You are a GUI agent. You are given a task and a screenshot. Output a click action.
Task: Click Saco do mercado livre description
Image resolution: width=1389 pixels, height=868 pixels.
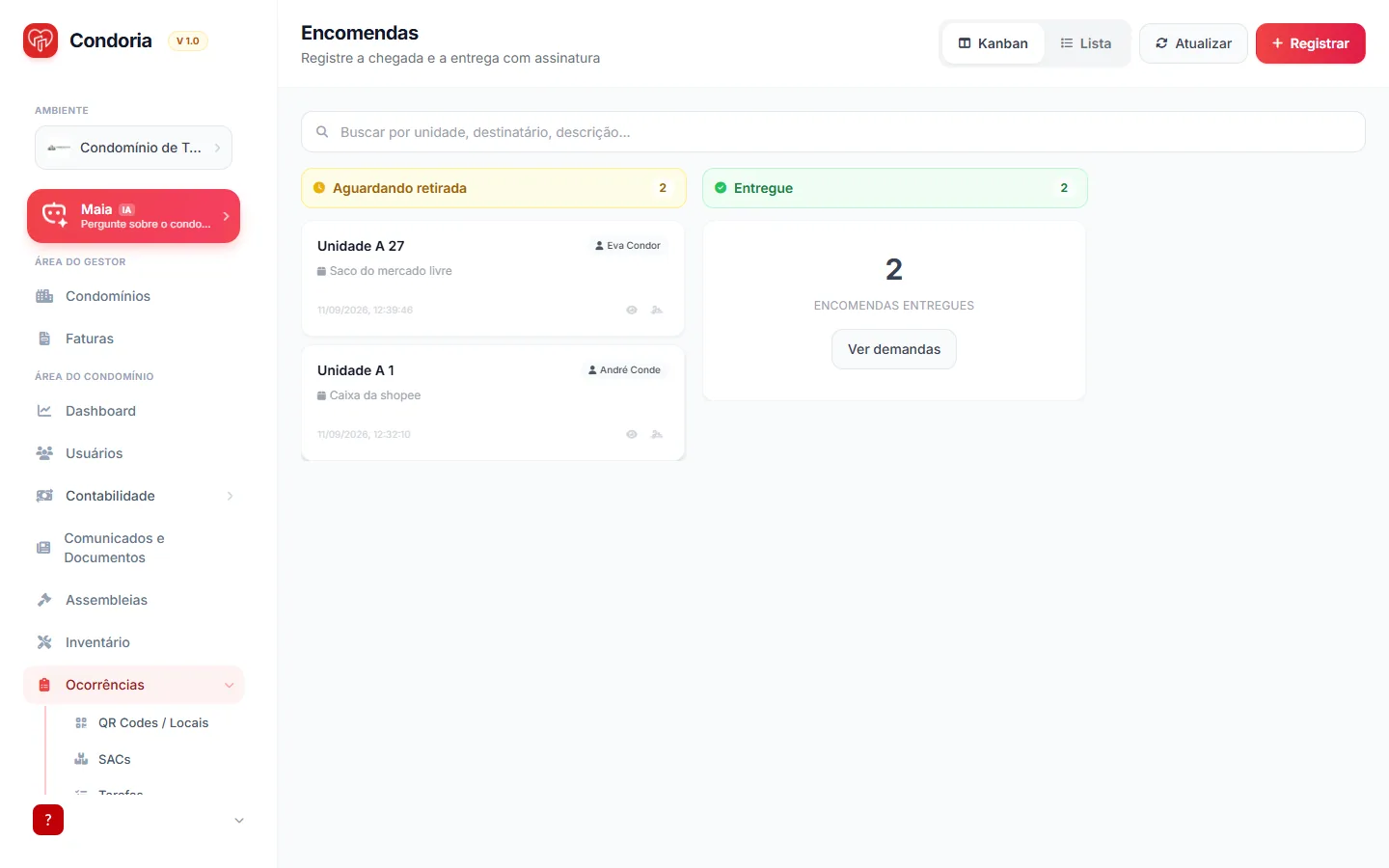tap(391, 271)
